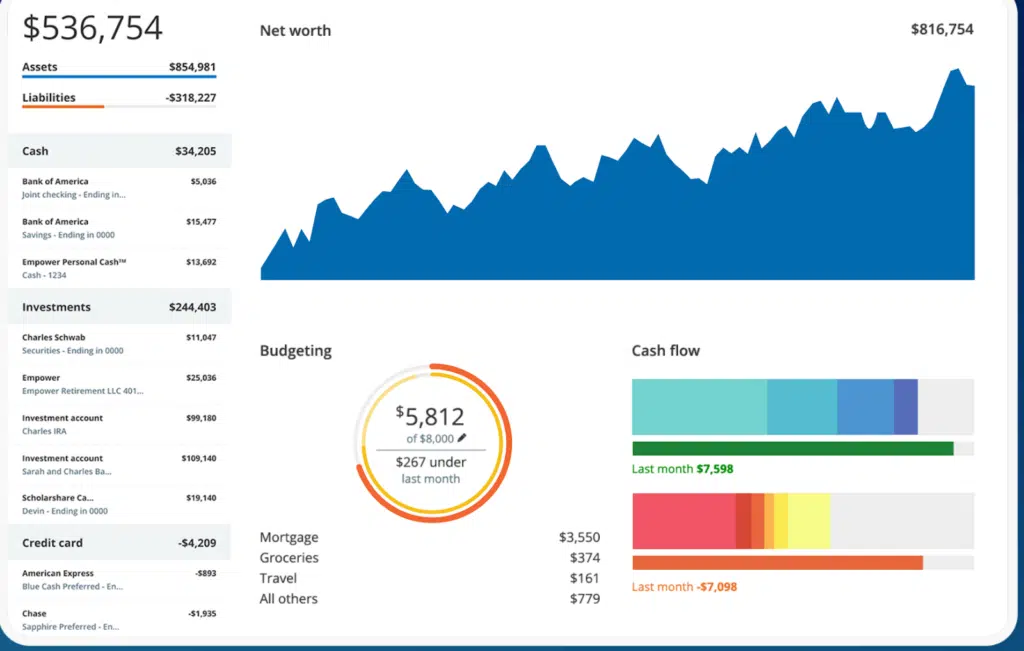Select American Express Blue Cash Preferred card
This screenshot has width=1024, height=651.
[119, 580]
